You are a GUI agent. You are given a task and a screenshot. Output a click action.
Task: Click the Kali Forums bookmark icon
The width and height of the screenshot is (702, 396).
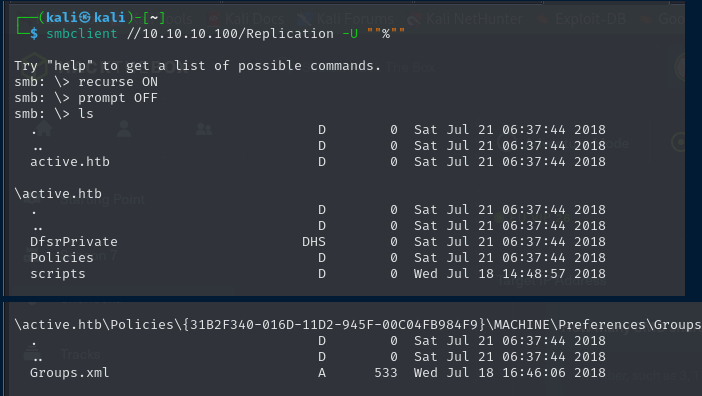click(x=304, y=19)
